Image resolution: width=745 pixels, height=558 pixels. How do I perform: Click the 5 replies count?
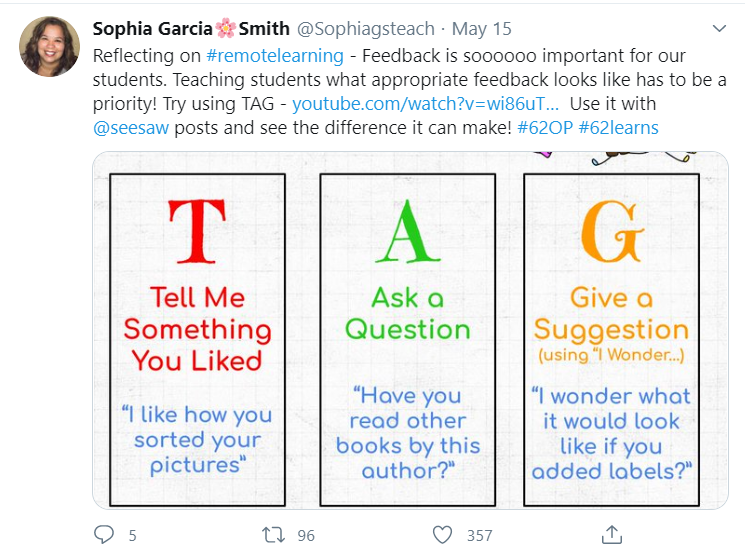tap(133, 536)
